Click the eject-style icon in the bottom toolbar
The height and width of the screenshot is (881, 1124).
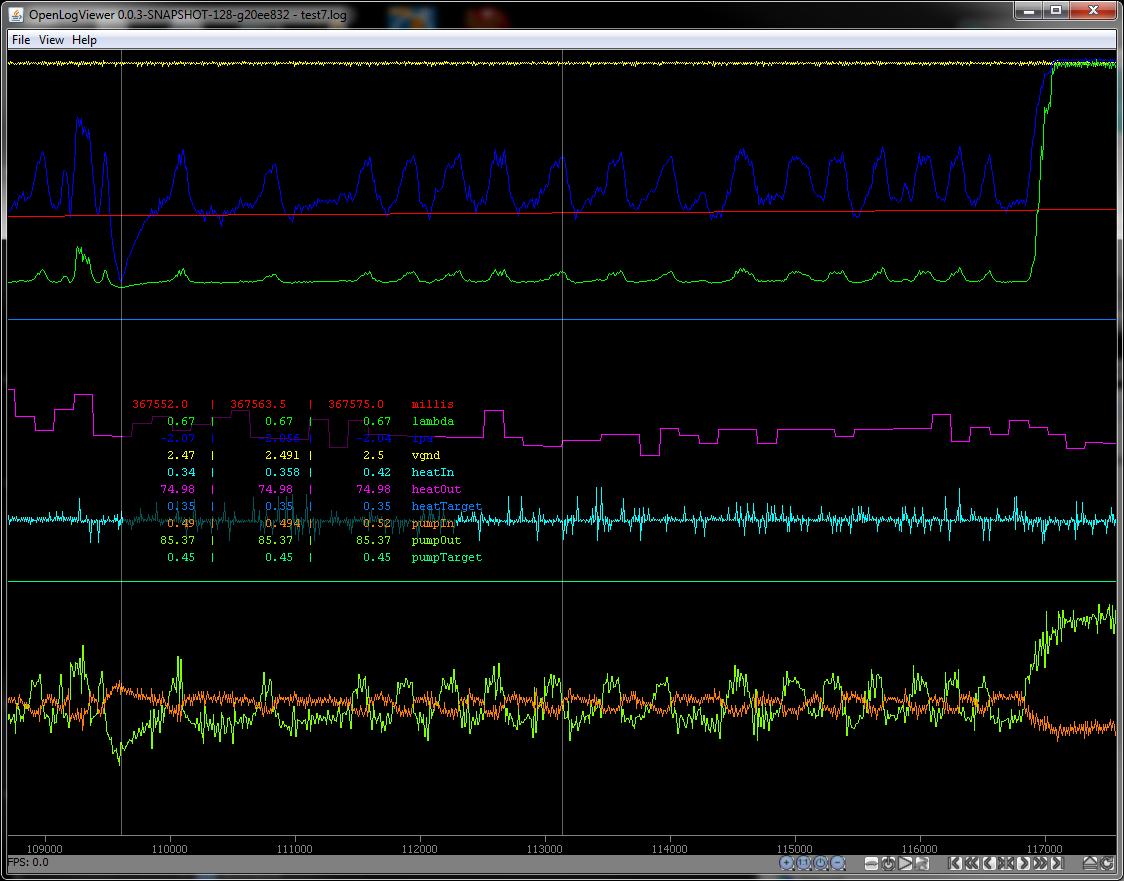[1089, 863]
